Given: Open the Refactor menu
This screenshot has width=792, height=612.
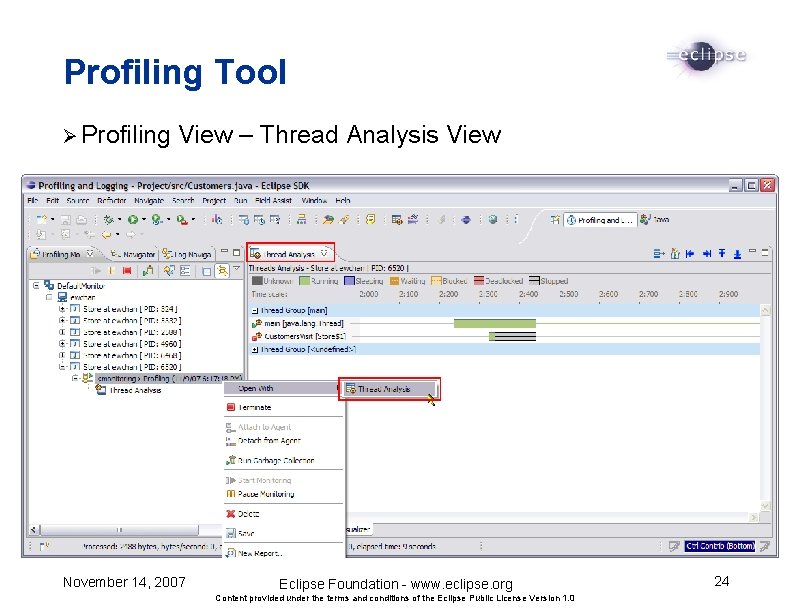Looking at the screenshot, I should (112, 200).
